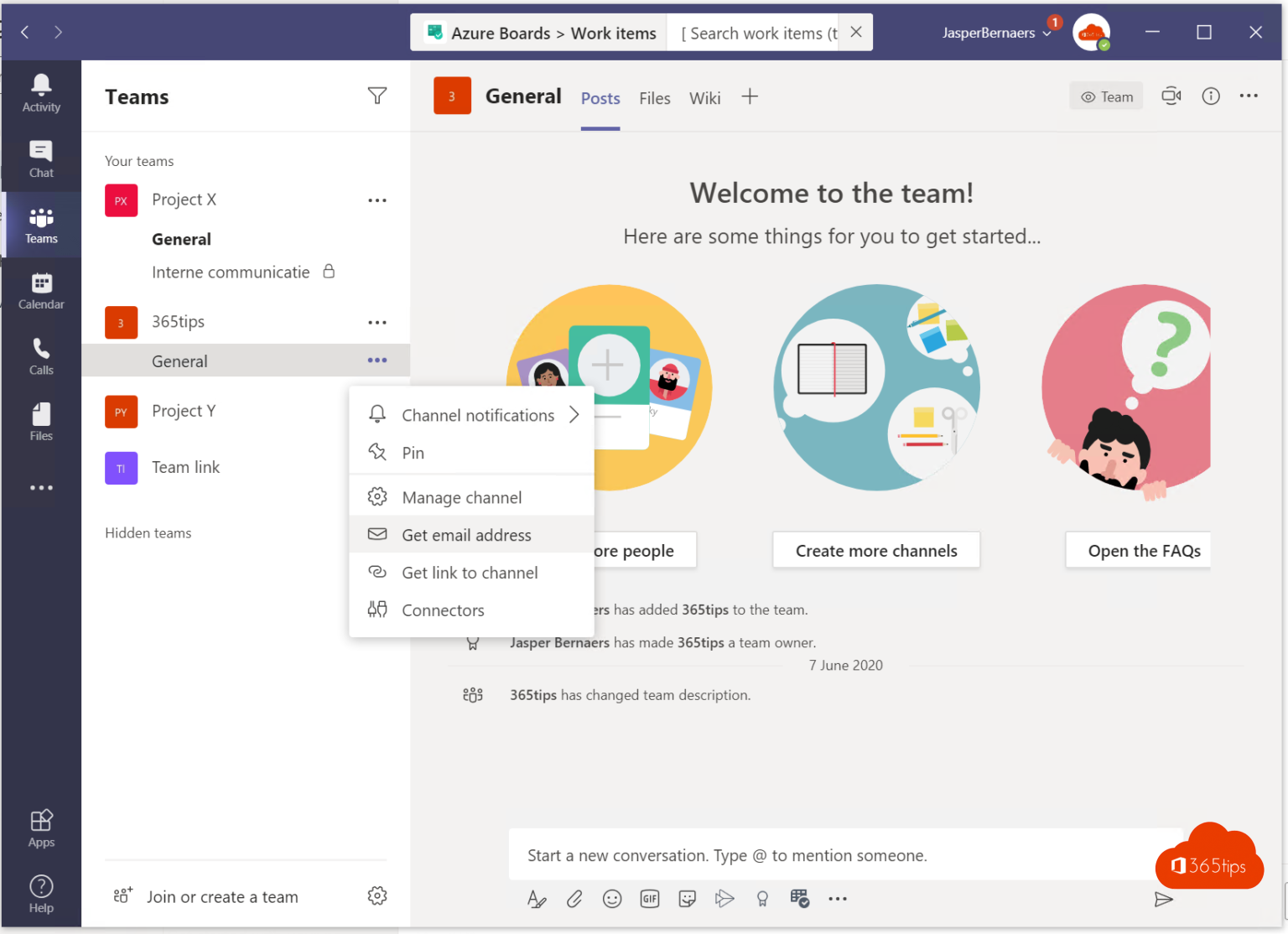Insert an emoji in the message box

[x=611, y=898]
